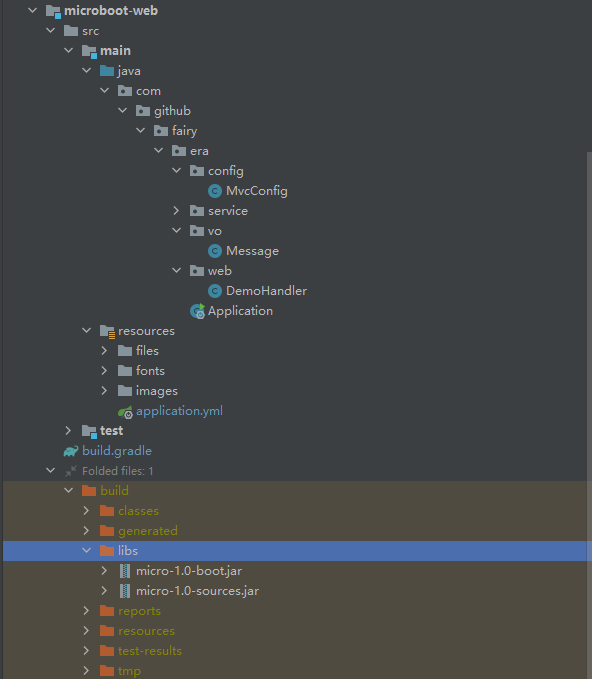Expand the images folder arrow

104,390
